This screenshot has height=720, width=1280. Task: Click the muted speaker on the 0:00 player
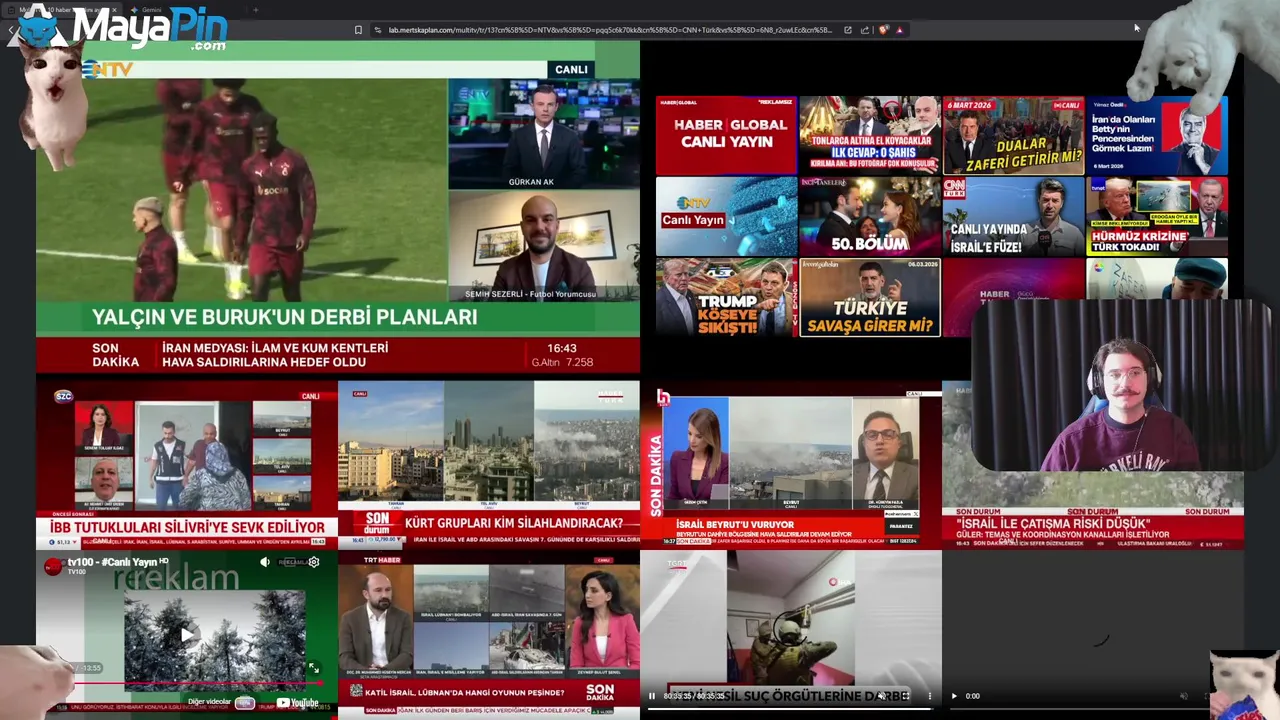pyautogui.click(x=1183, y=696)
